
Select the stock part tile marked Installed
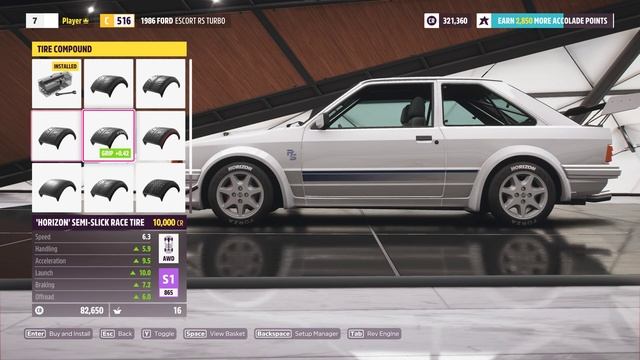tap(57, 84)
